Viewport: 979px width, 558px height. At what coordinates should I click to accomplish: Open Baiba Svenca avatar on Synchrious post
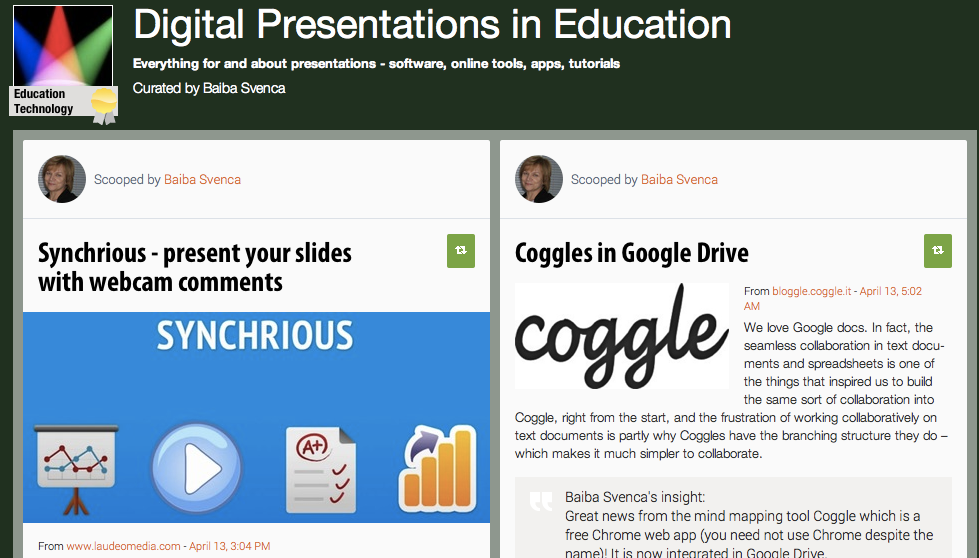click(x=62, y=179)
